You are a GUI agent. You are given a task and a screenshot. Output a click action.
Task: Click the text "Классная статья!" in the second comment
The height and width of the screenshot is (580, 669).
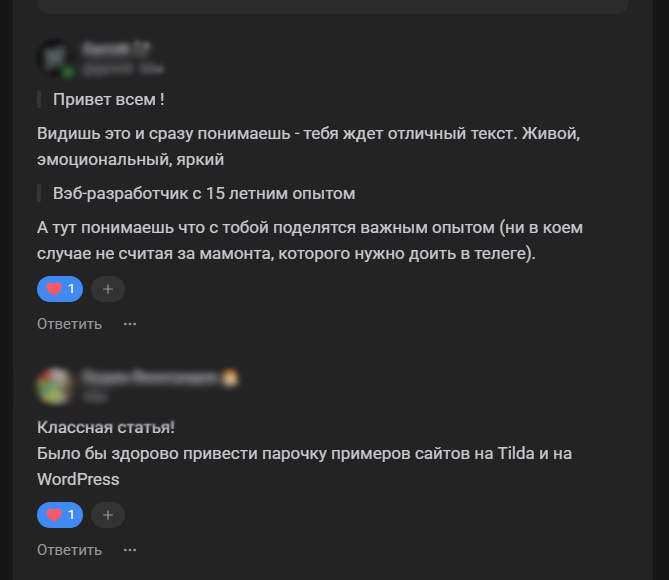pos(106,427)
